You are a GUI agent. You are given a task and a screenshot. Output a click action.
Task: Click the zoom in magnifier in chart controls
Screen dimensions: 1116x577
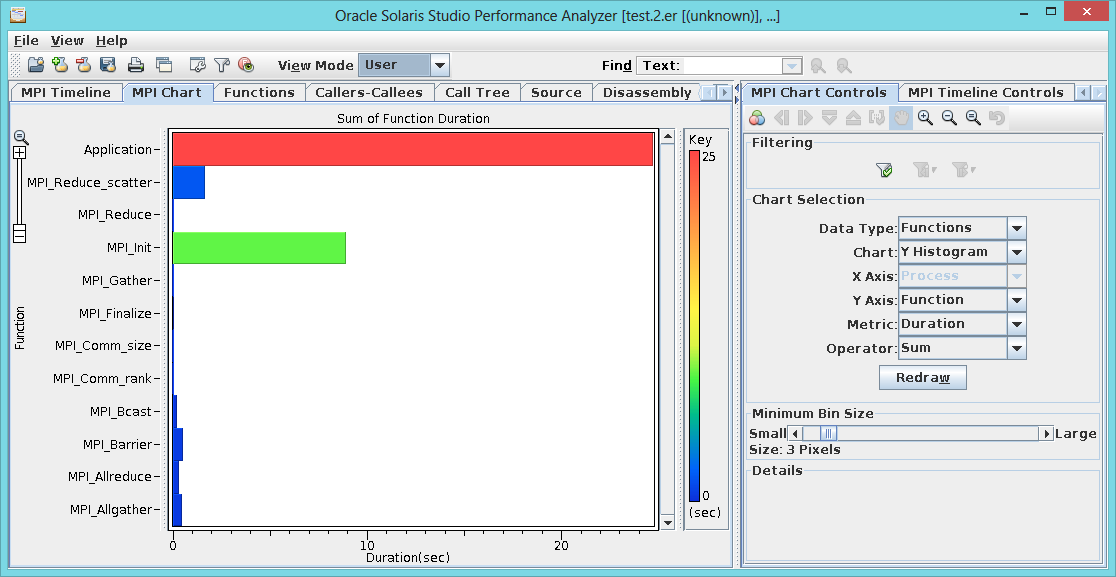click(x=925, y=118)
